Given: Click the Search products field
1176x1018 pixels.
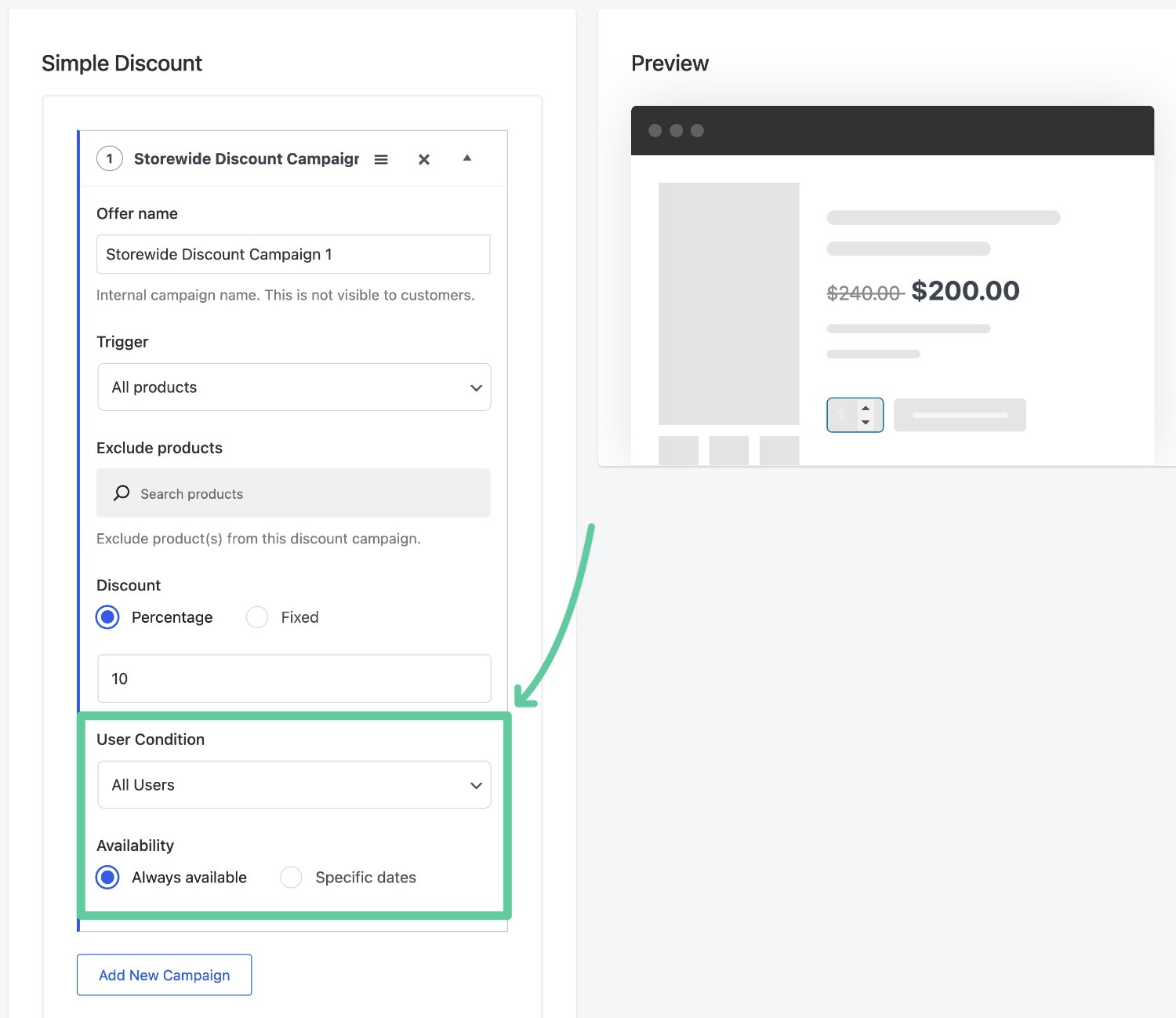Looking at the screenshot, I should coord(293,493).
